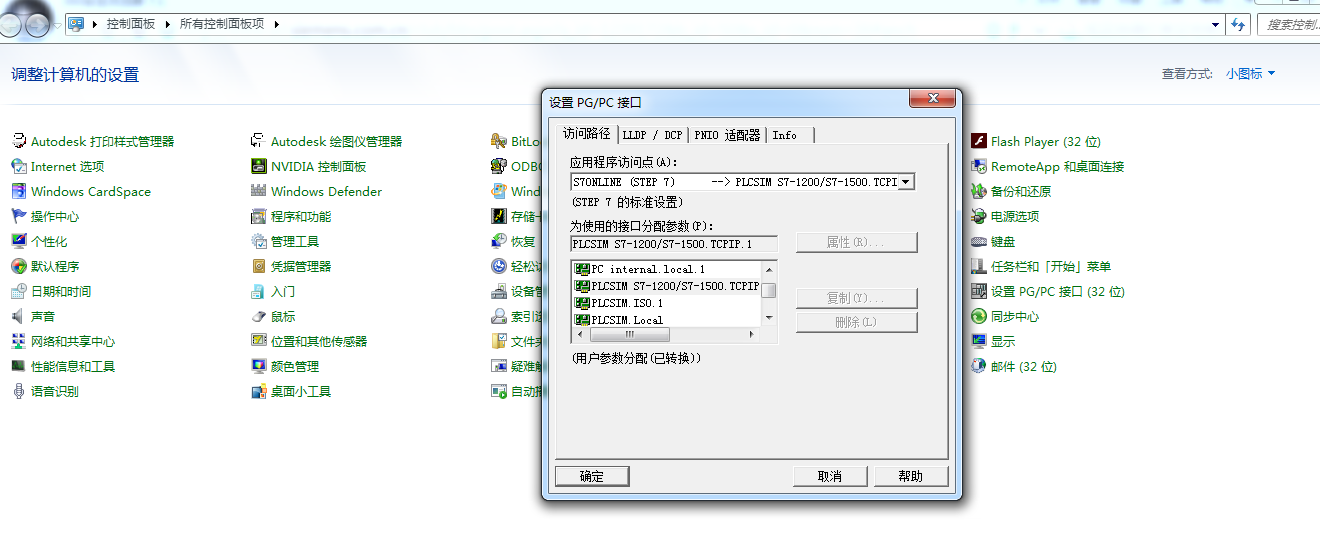Click refresh button beside address bar
The image size is (1320, 556).
click(x=1239, y=24)
